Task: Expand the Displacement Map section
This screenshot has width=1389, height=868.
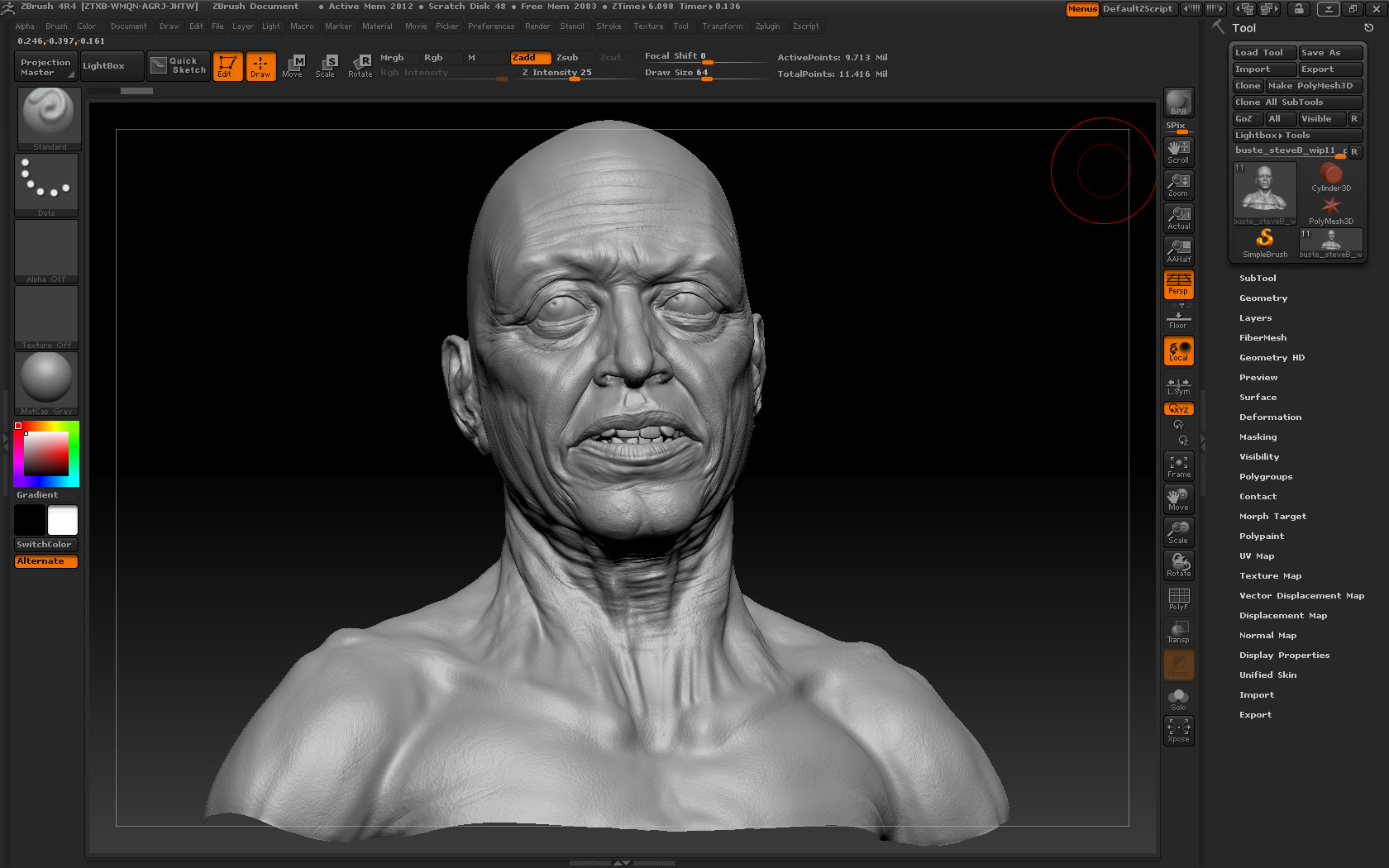Action: point(1282,616)
